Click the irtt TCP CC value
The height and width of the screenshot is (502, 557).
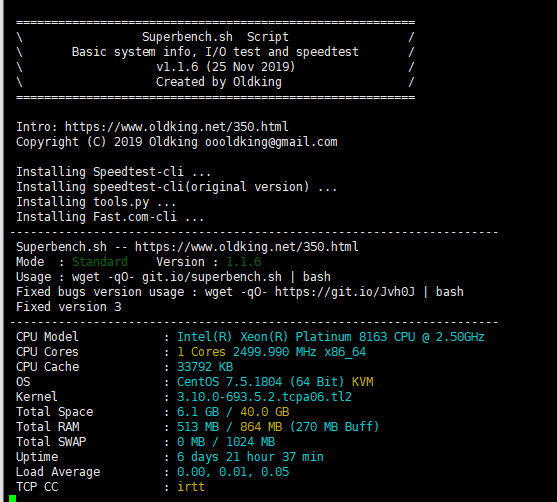point(191,487)
